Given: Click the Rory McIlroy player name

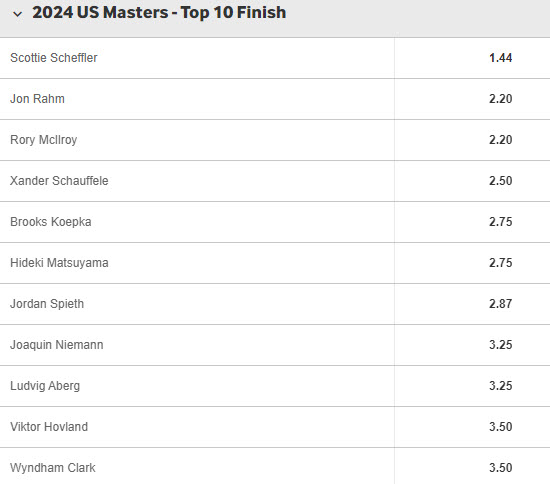Looking at the screenshot, I should [43, 140].
